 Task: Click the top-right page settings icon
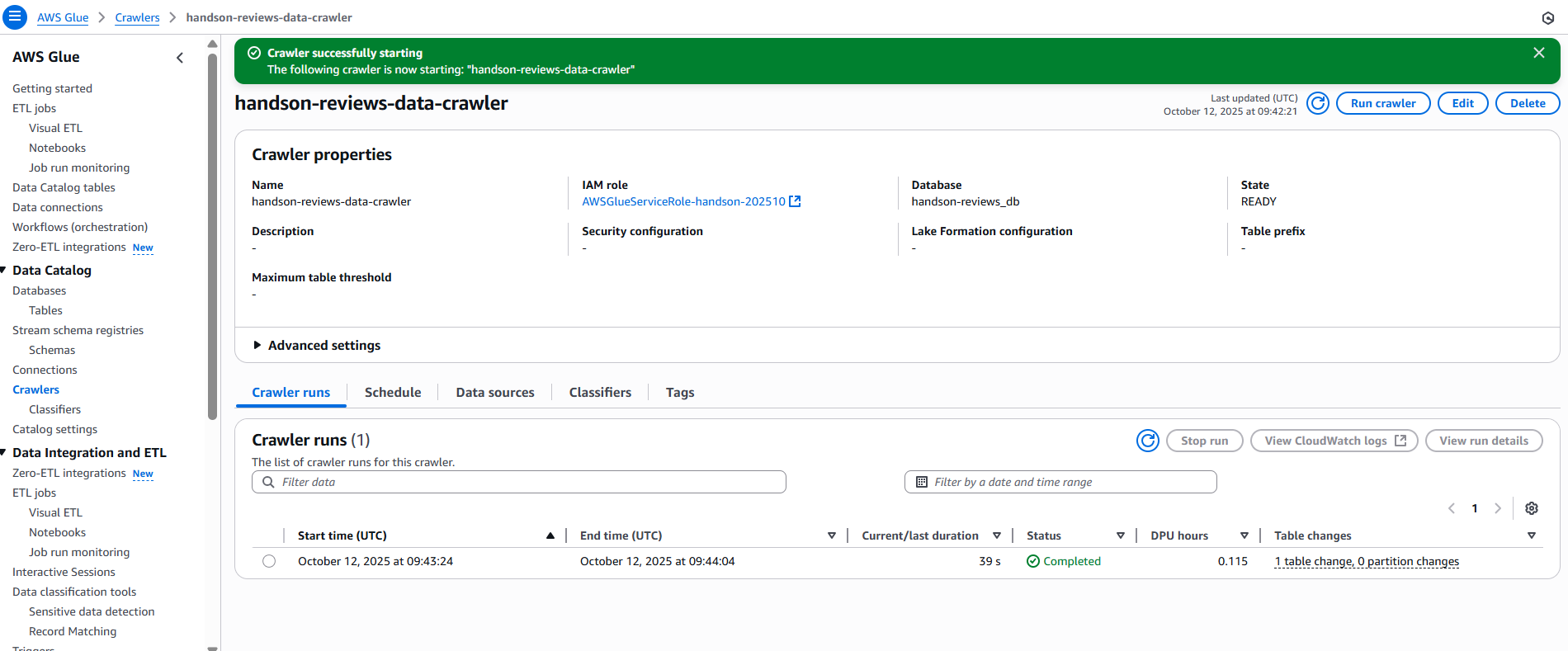tap(1548, 17)
